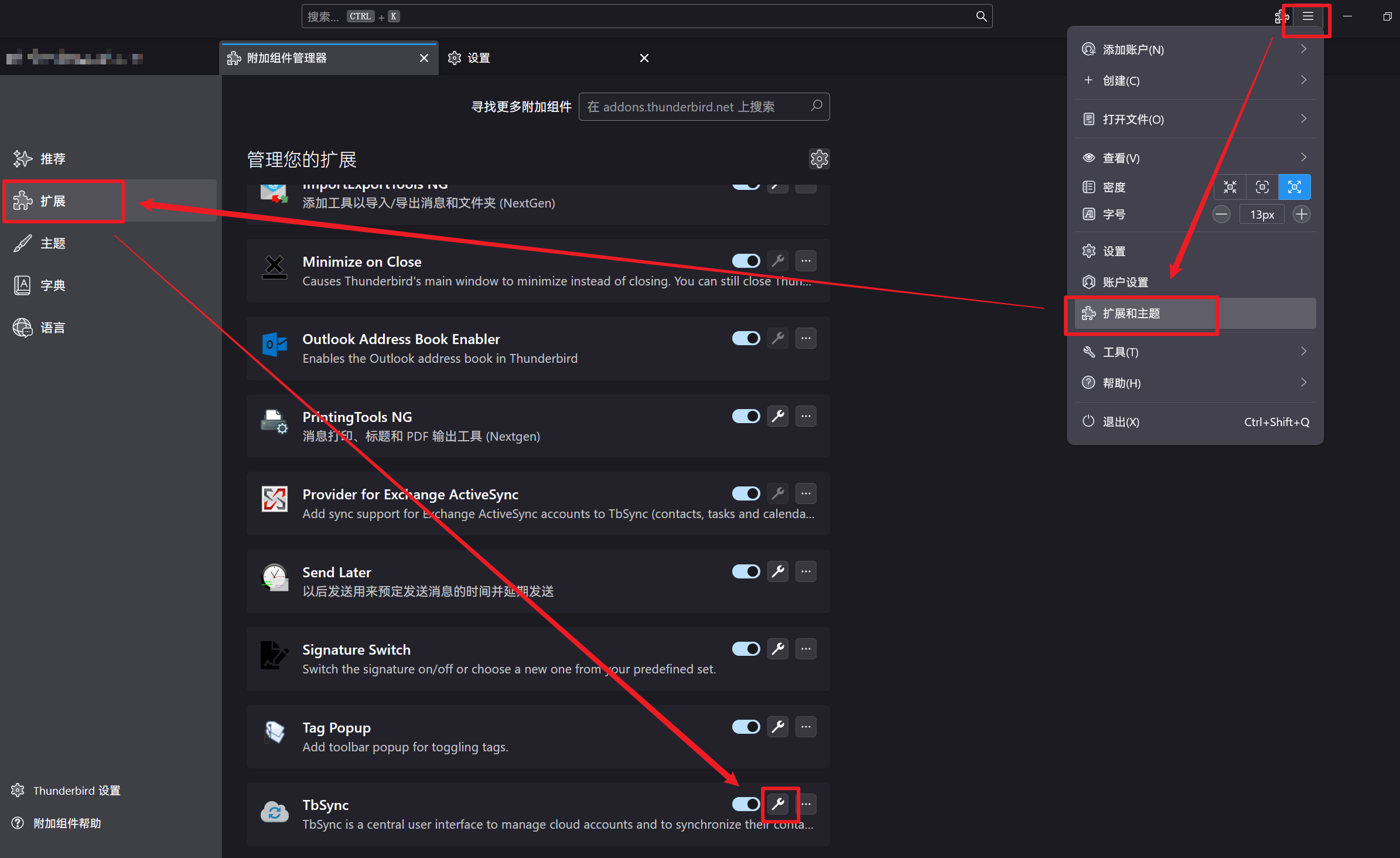Close the 设置 tab

(x=644, y=58)
